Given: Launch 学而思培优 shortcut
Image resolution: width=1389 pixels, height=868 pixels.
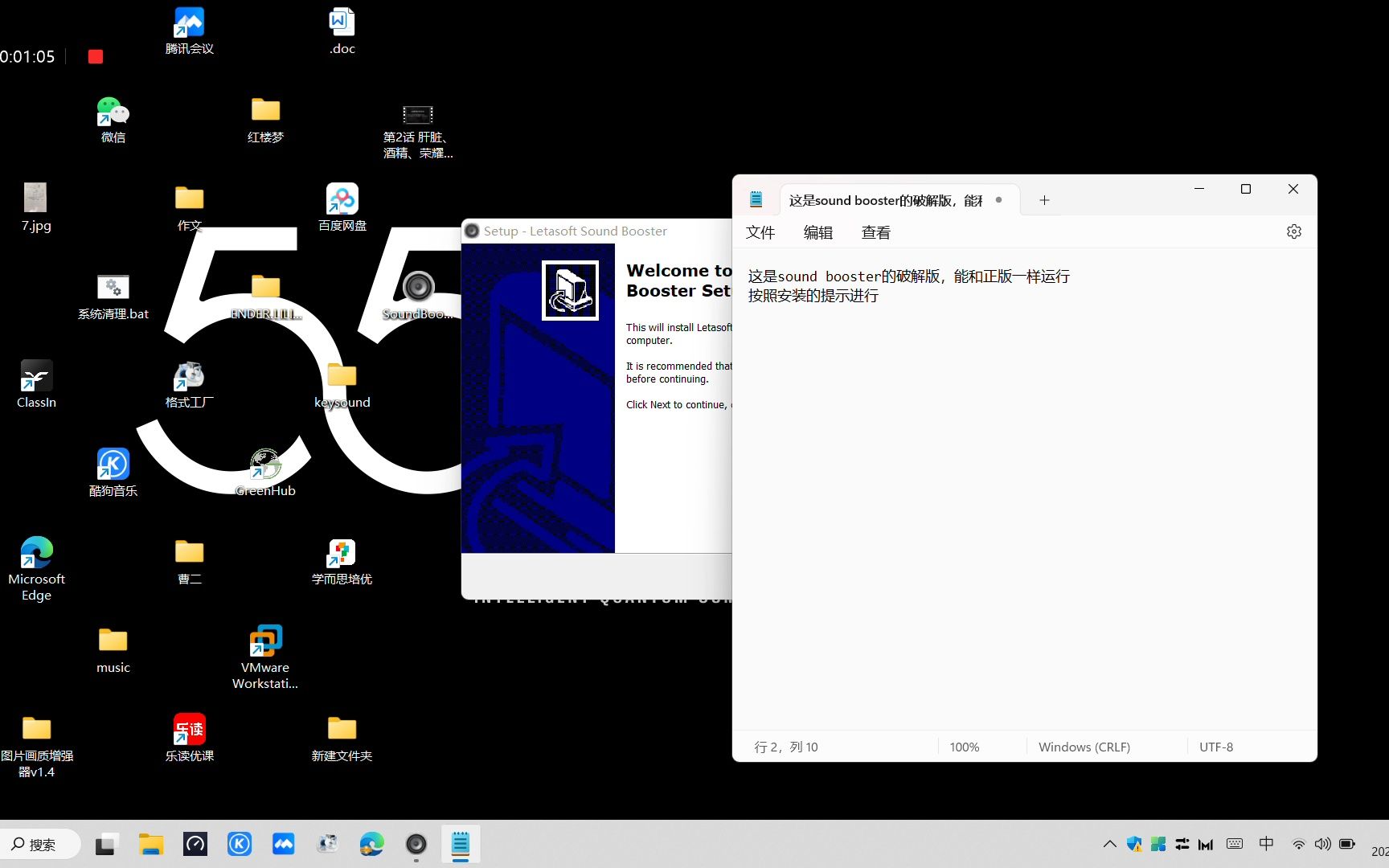Looking at the screenshot, I should tap(342, 561).
